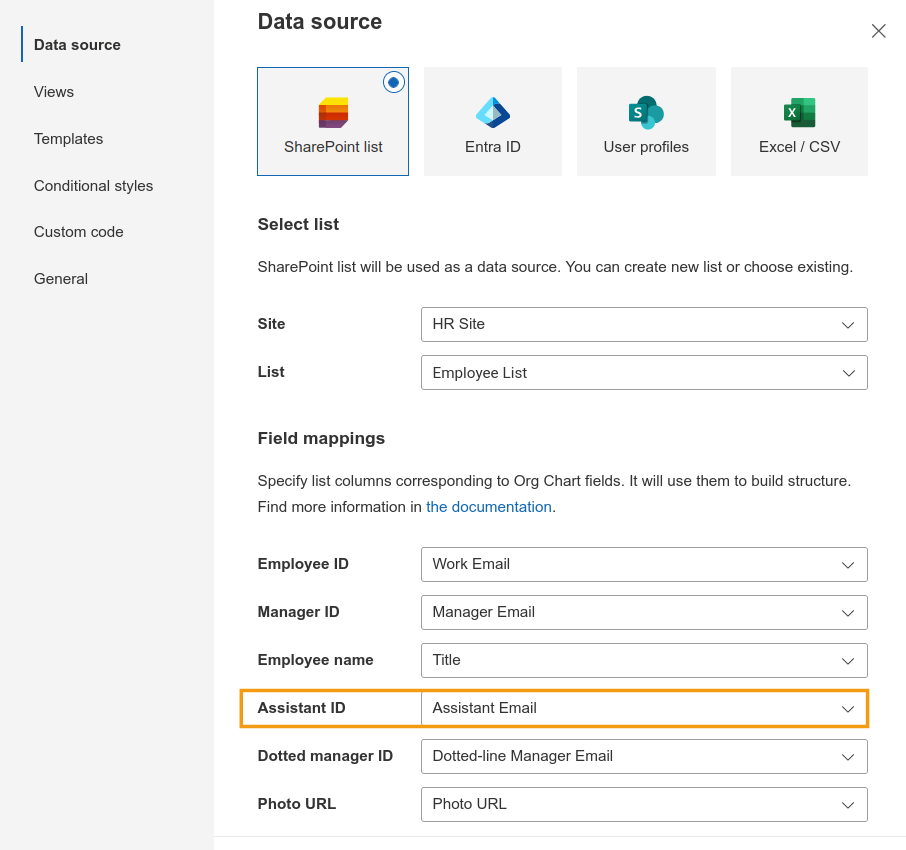This screenshot has height=850, width=906.
Task: Switch to the Custom code section
Action: [x=79, y=232]
